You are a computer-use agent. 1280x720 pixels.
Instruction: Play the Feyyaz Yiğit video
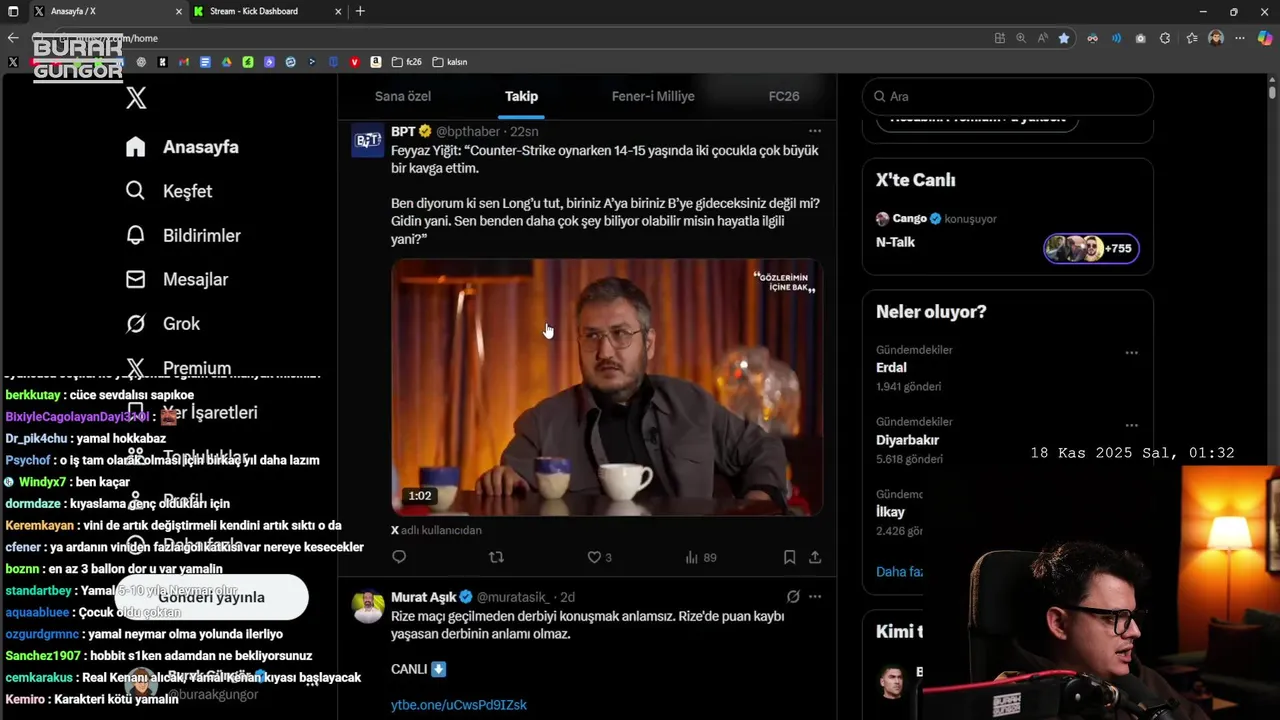tap(607, 387)
